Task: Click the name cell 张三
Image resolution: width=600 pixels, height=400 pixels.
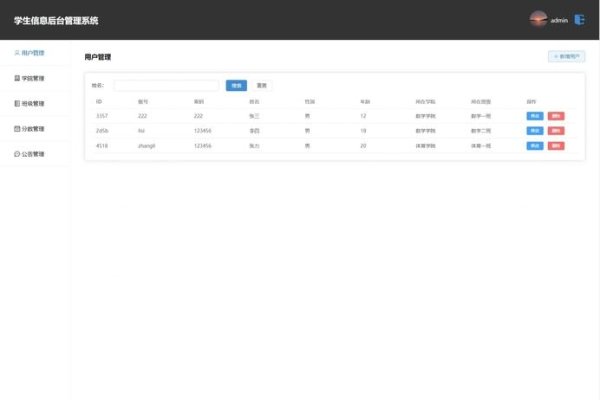Action: 254,116
